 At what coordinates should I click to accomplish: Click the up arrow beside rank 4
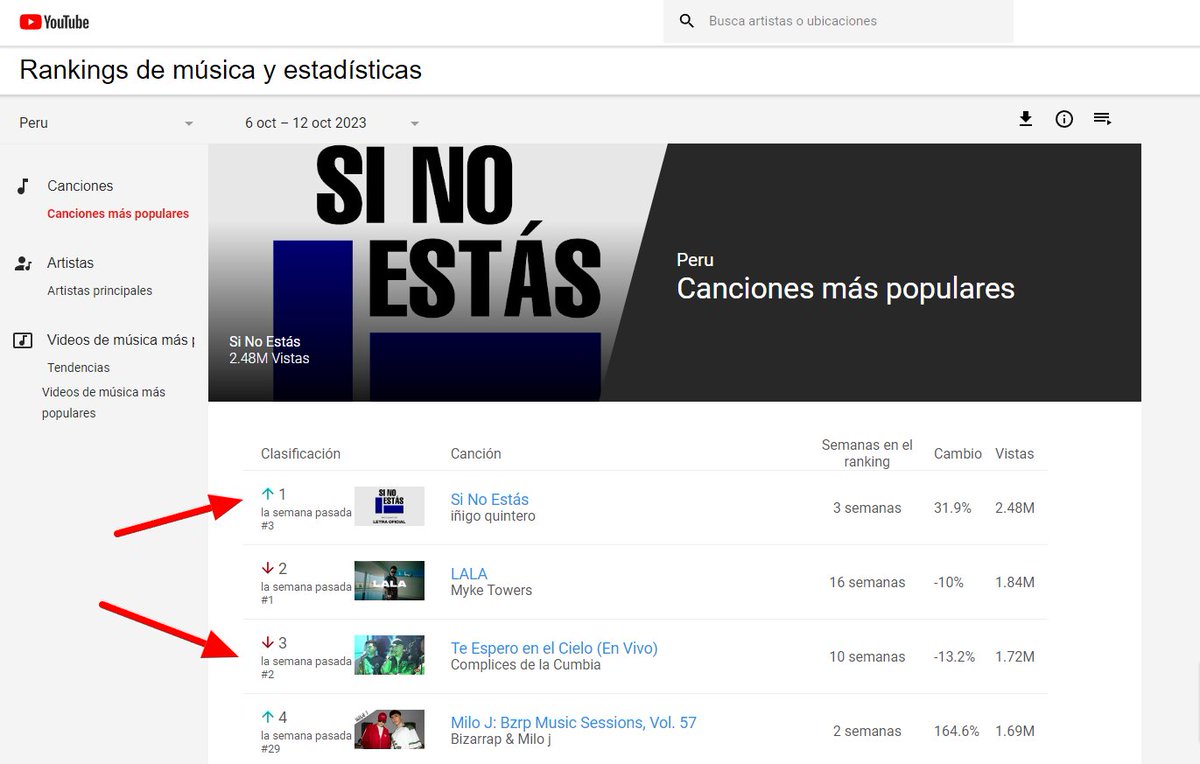pos(267,717)
